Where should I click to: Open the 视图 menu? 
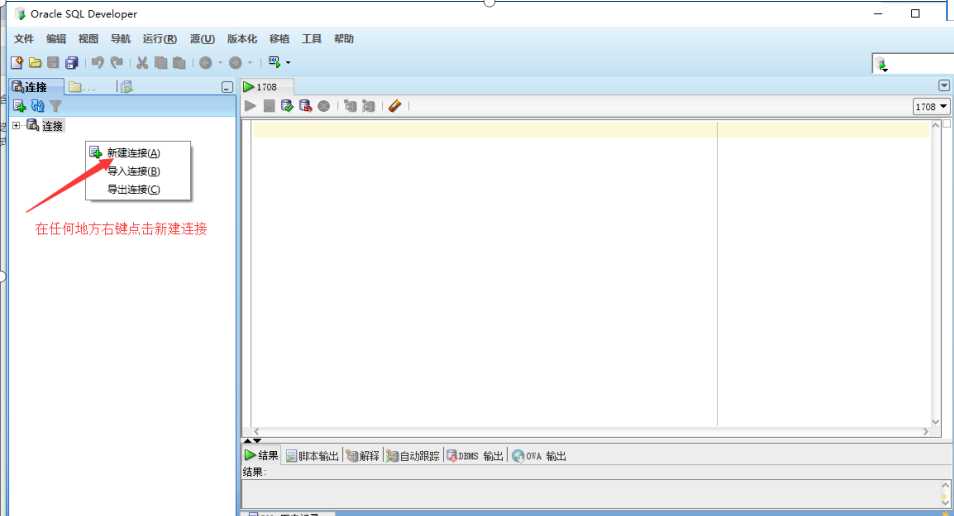click(88, 38)
